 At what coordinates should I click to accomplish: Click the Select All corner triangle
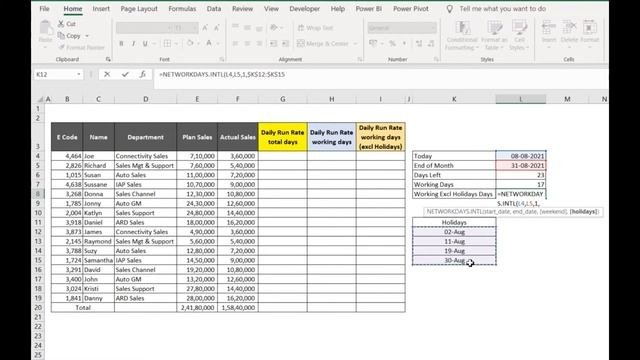[40, 99]
